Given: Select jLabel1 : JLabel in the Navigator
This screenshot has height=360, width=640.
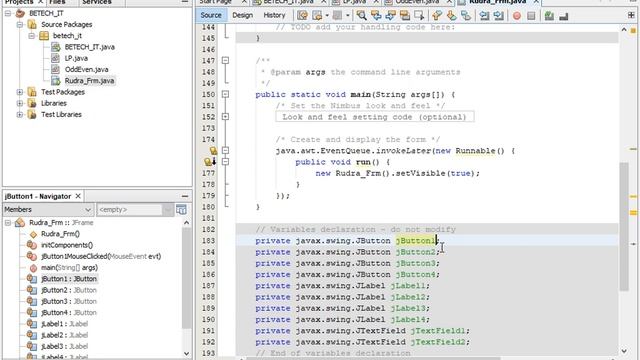Looking at the screenshot, I should [x=64, y=324].
